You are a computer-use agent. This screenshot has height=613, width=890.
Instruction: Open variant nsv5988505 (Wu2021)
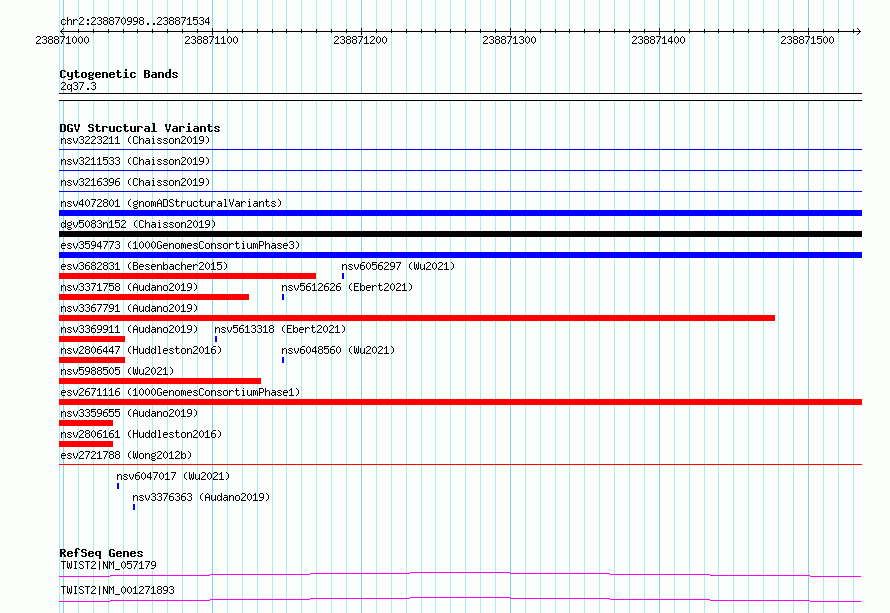[x=117, y=371]
